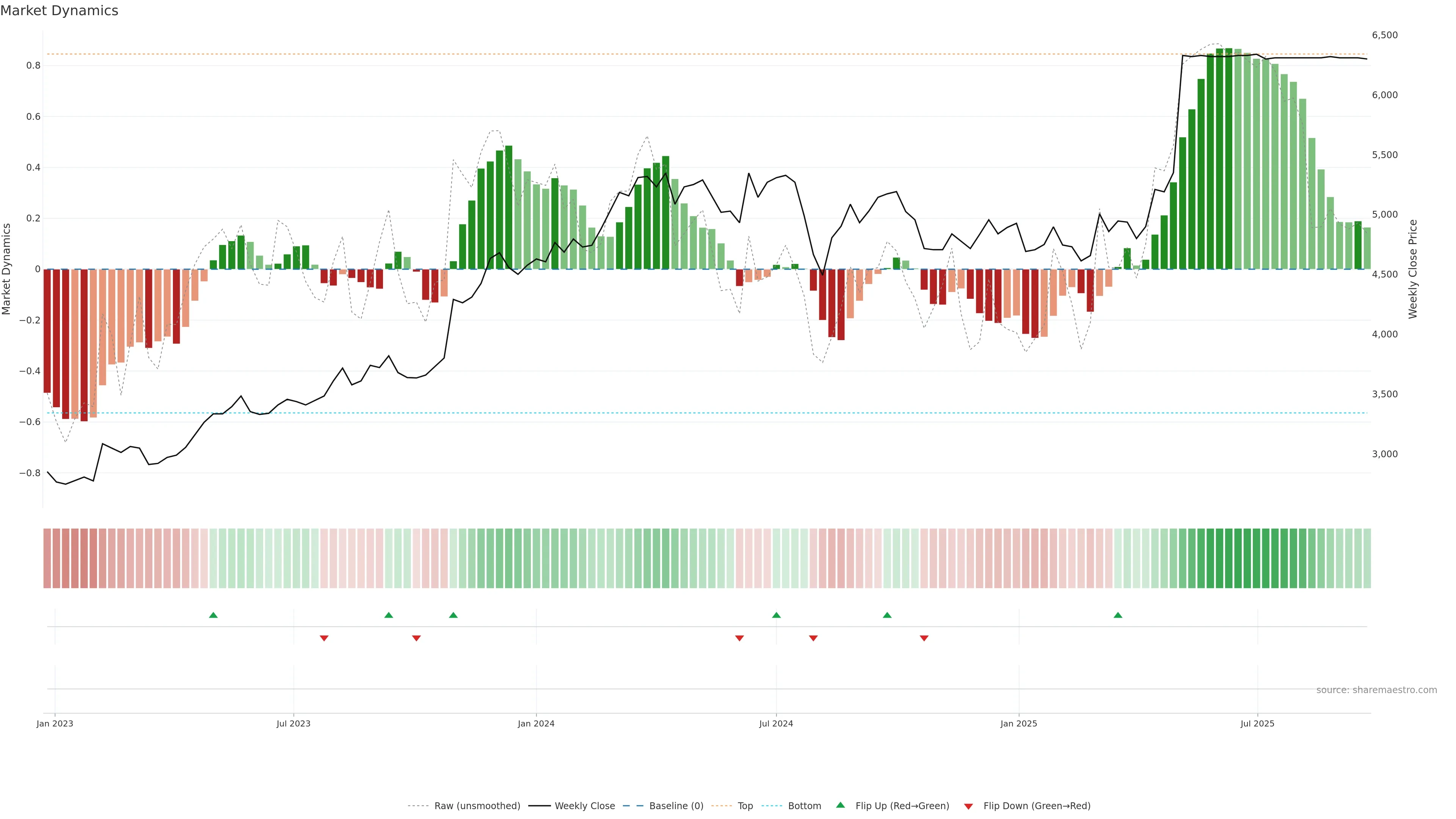Click the last red flip-down triangle marker
This screenshot has width=1456, height=819.
tap(924, 638)
